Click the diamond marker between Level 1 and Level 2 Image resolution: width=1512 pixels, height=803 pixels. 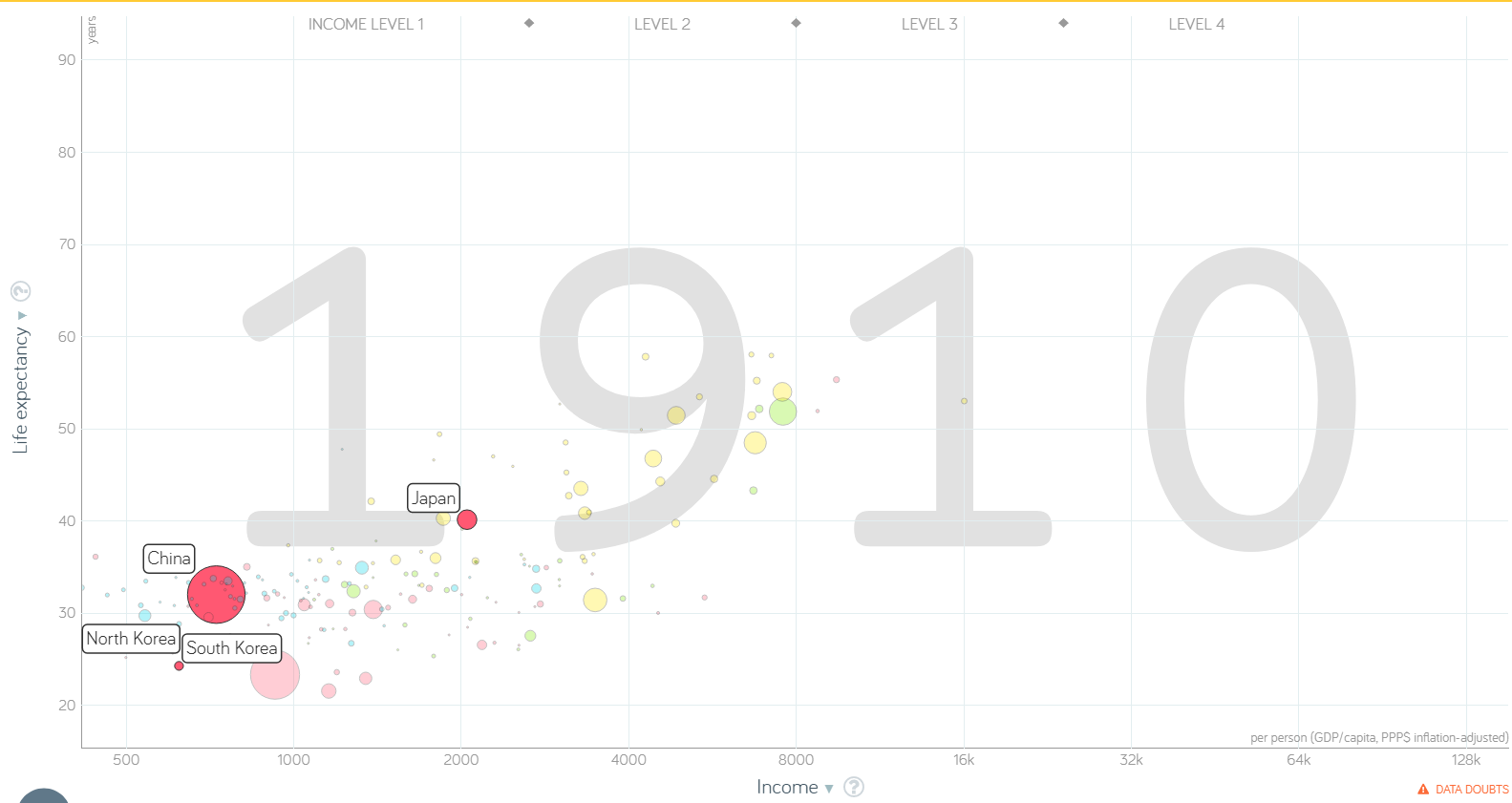click(x=529, y=23)
